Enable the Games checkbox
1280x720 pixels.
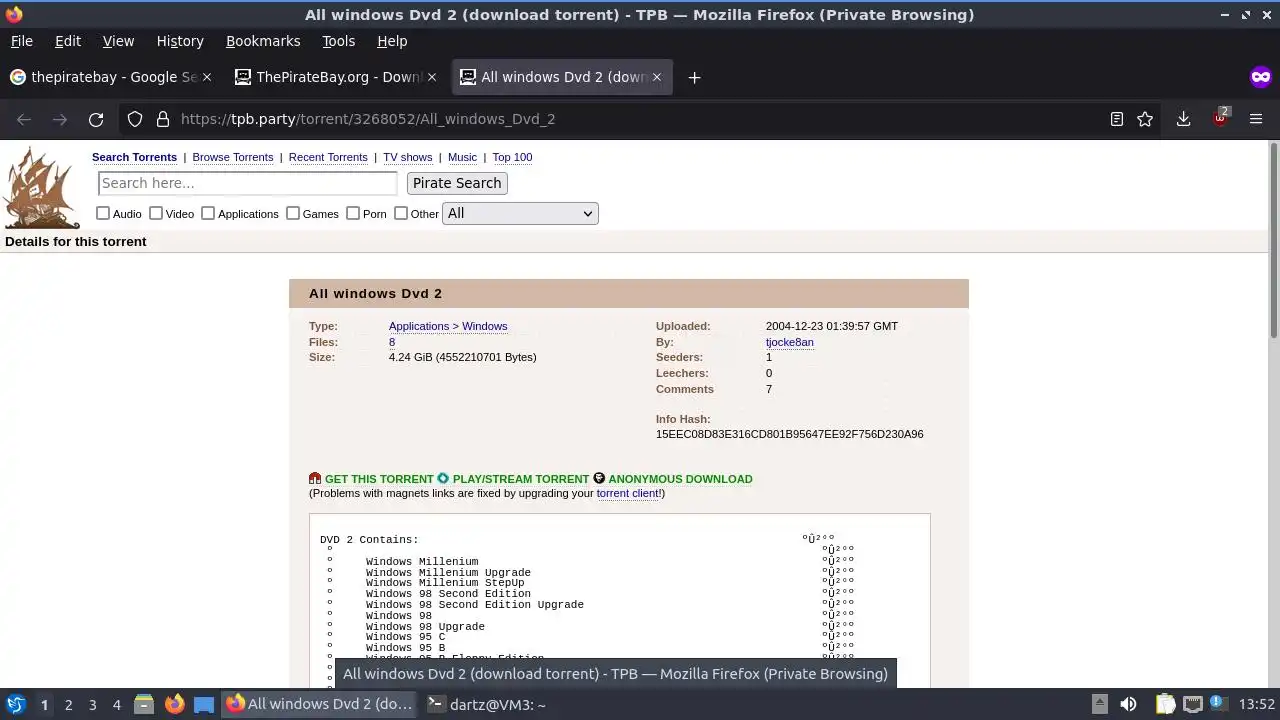point(293,213)
